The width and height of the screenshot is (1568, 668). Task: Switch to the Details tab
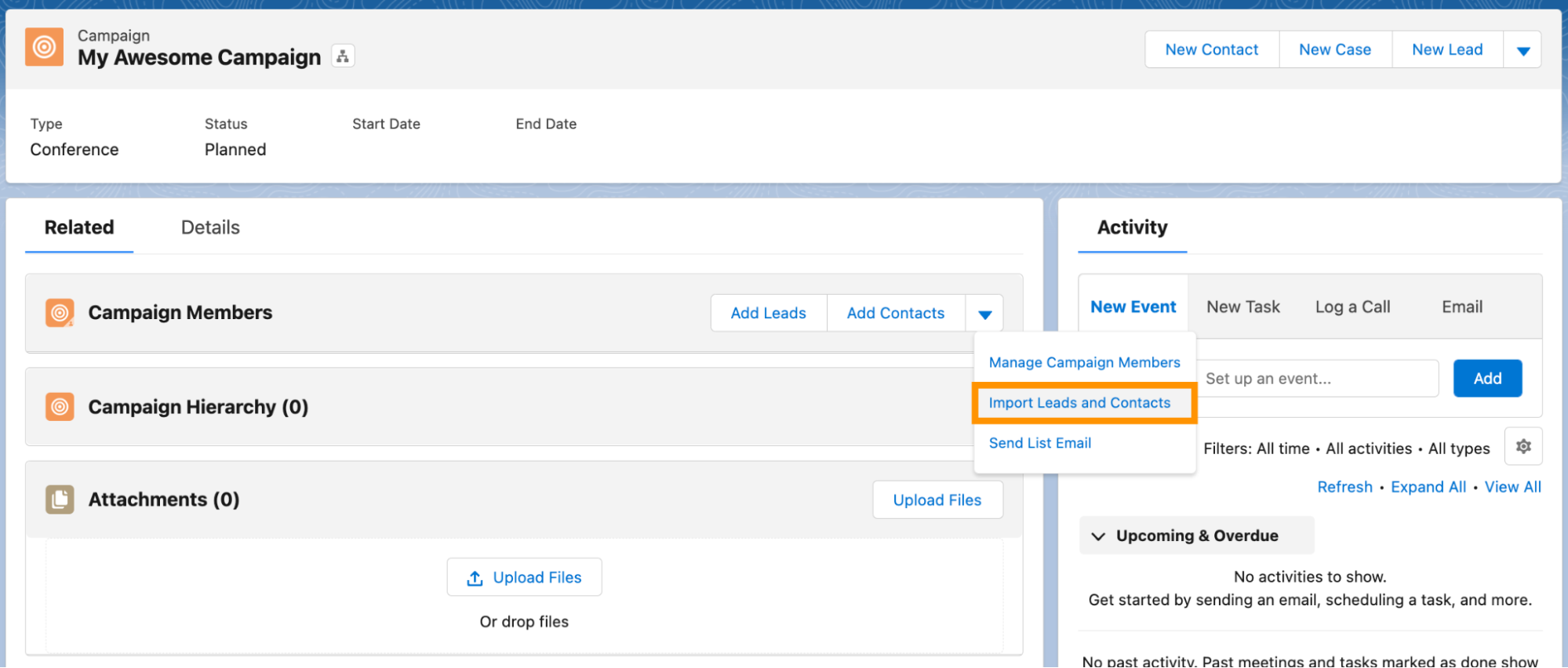tap(210, 227)
